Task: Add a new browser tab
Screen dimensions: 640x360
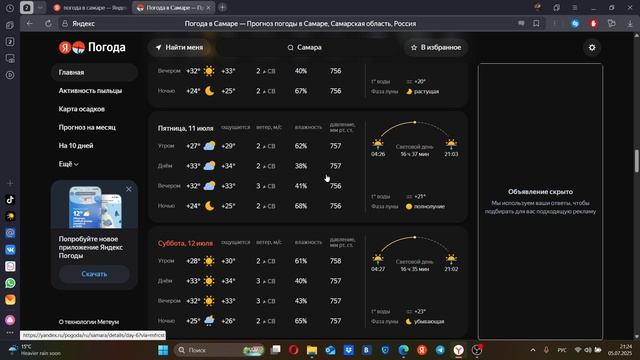Action: tap(222, 7)
